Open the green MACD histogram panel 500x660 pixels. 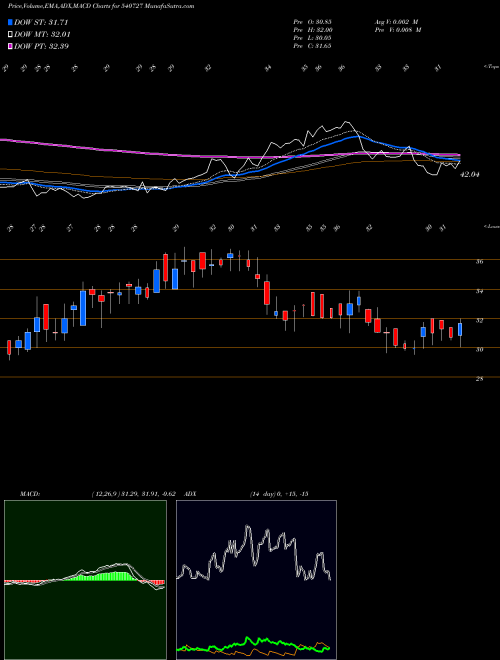(85, 580)
